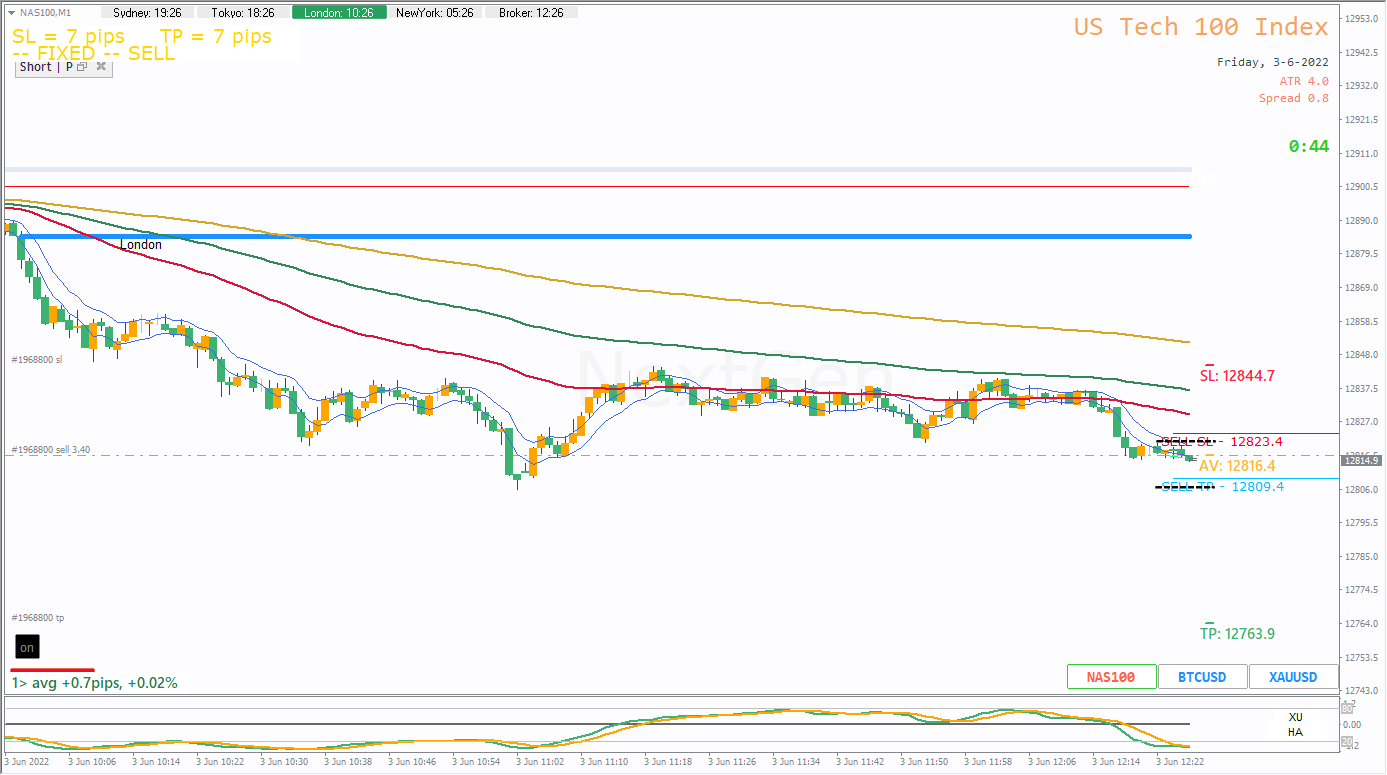The height and width of the screenshot is (775, 1387).
Task: Switch chart to XAUUSD symbol
Action: [1293, 677]
